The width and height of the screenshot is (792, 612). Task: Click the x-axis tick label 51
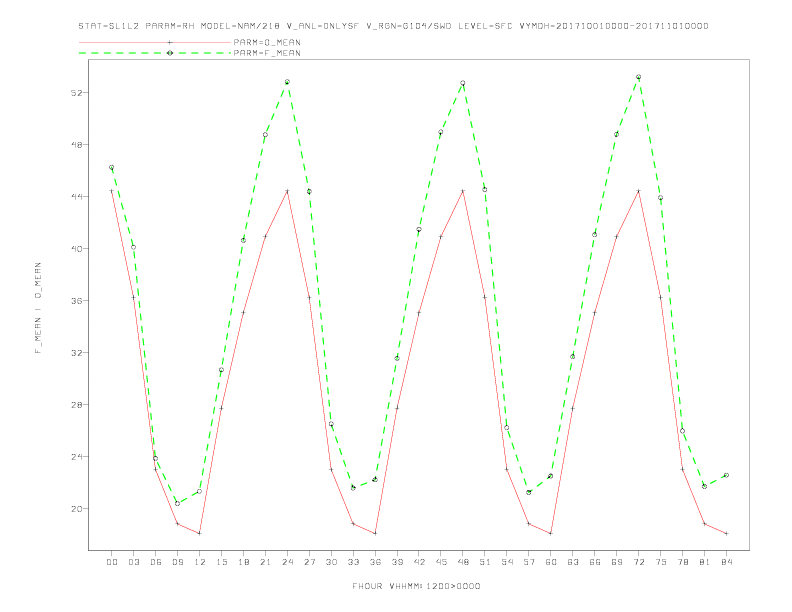click(485, 562)
